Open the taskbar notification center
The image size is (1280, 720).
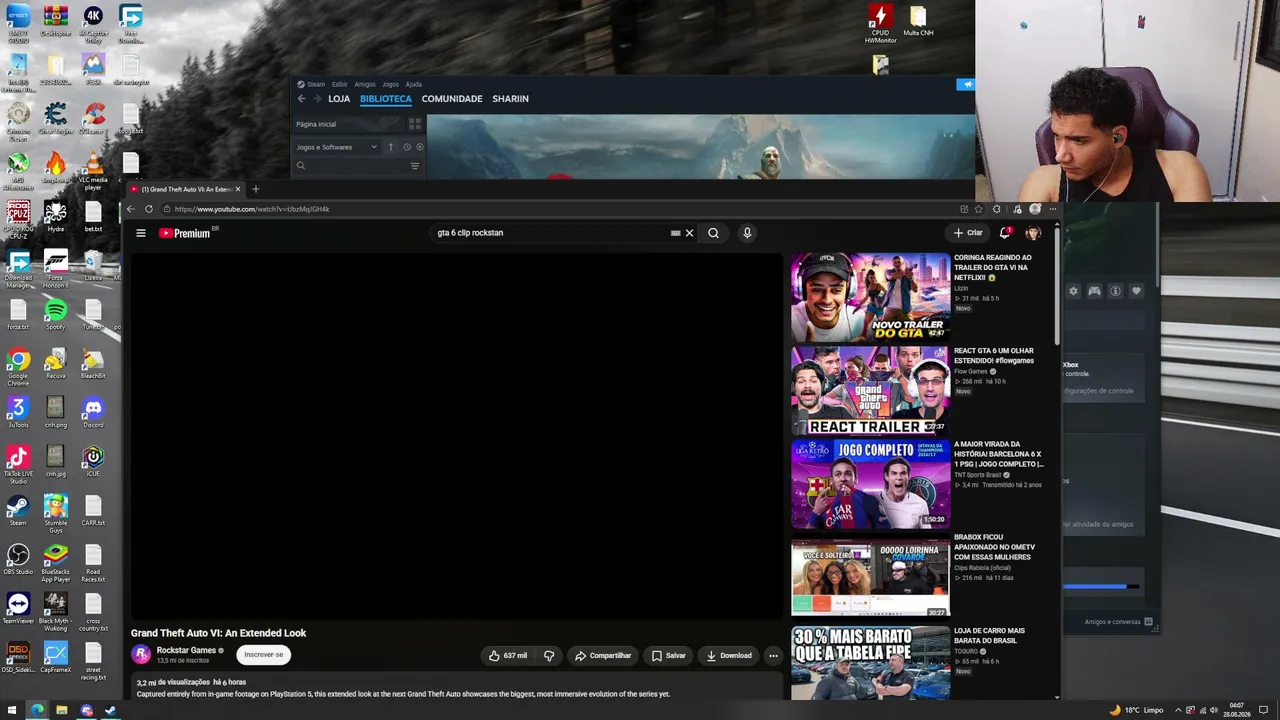pos(1263,711)
